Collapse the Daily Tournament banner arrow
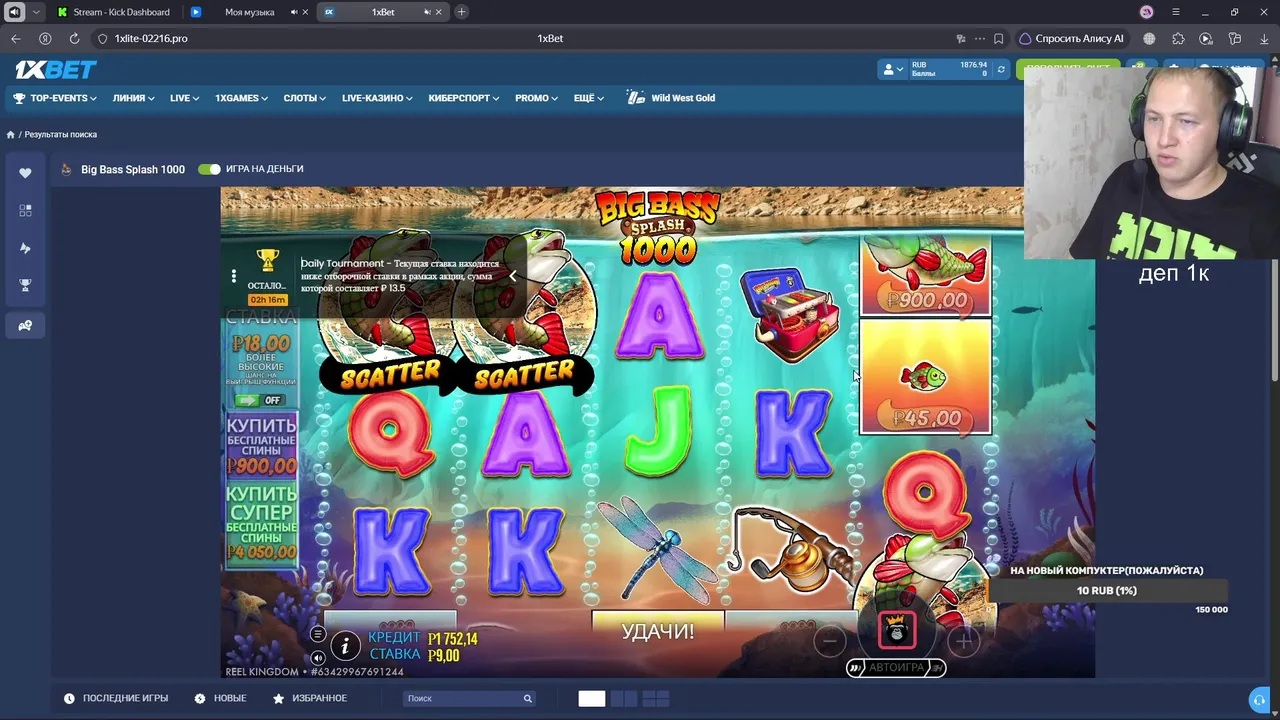 pyautogui.click(x=513, y=276)
